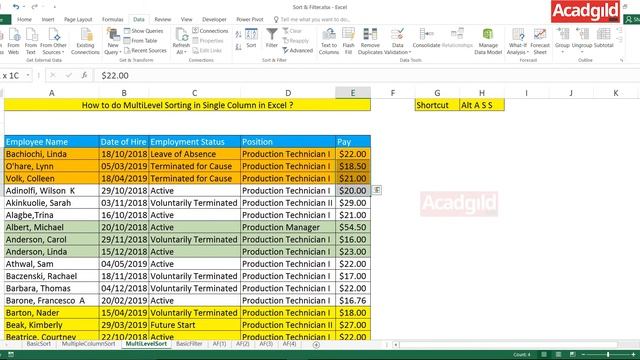Click the Consolidate icon
Viewport: 640px width, 360px height.
(x=427, y=38)
